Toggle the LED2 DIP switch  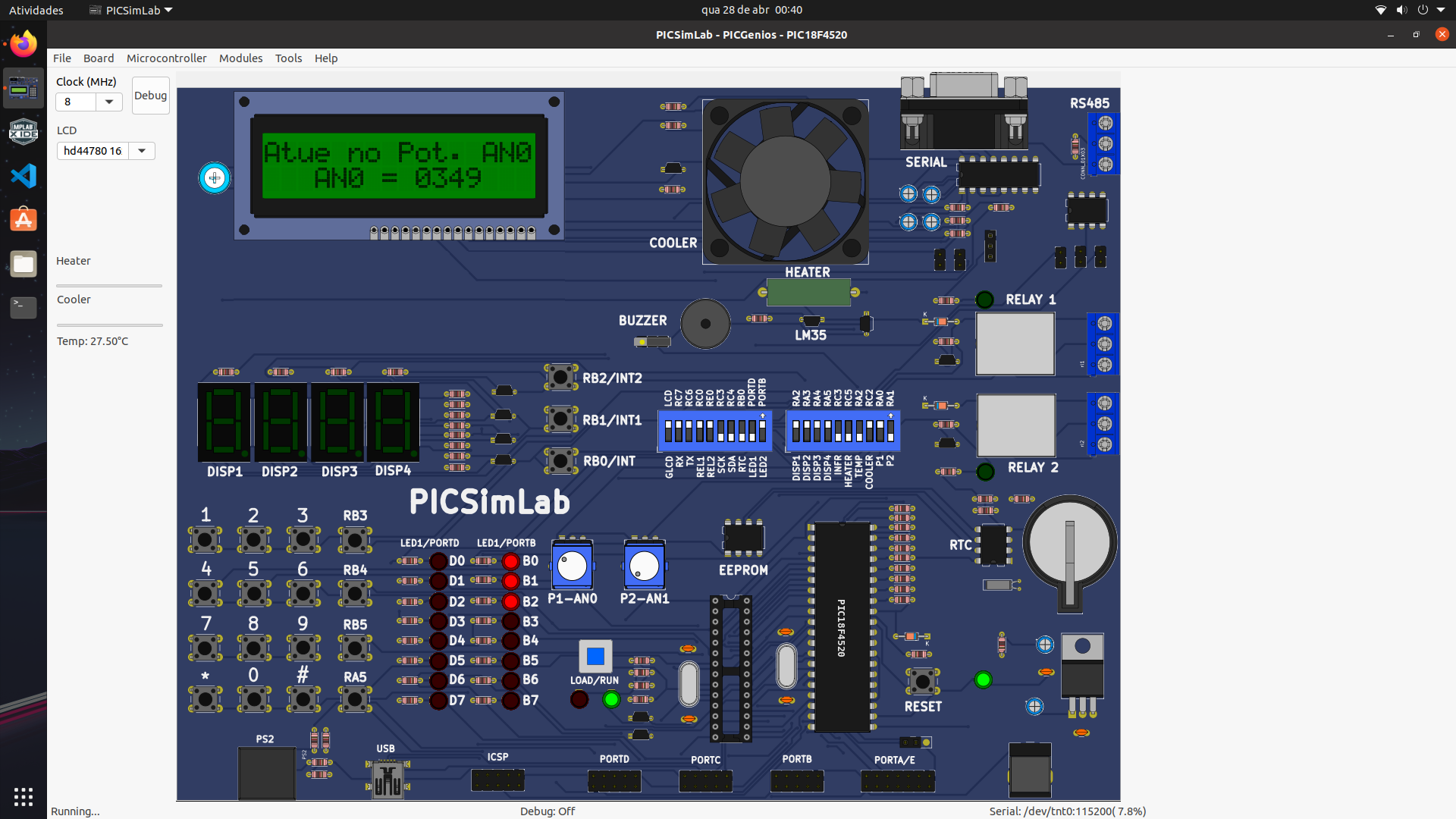click(x=763, y=431)
